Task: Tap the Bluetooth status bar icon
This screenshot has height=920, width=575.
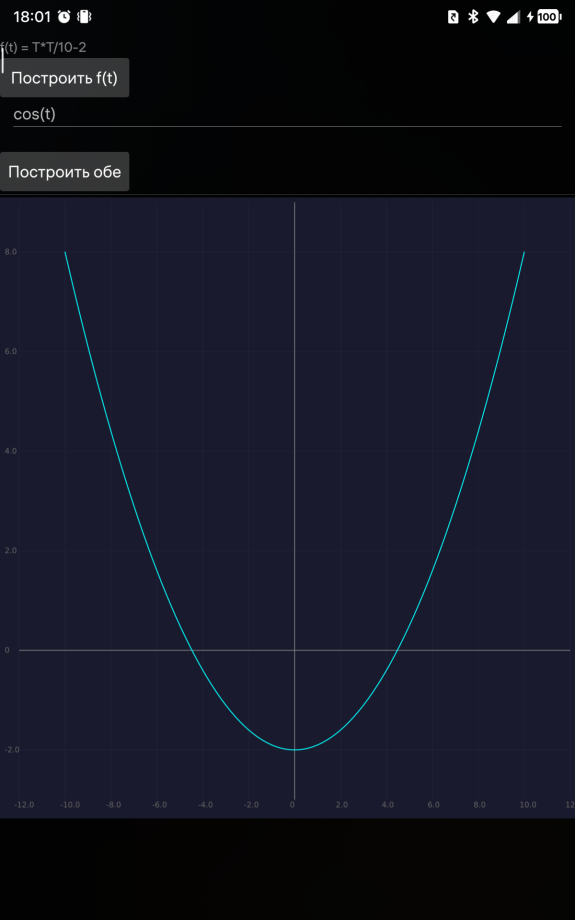Action: click(473, 17)
